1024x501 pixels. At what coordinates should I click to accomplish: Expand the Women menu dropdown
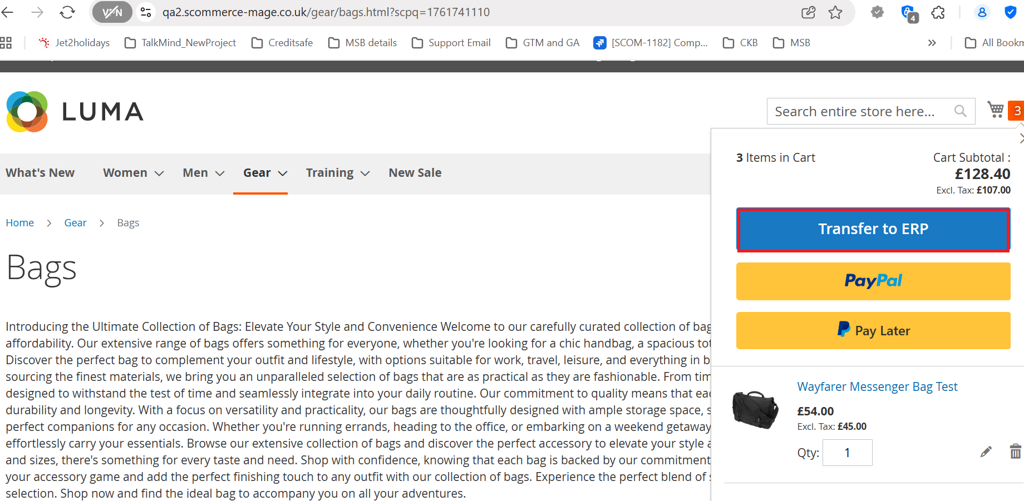coord(158,173)
